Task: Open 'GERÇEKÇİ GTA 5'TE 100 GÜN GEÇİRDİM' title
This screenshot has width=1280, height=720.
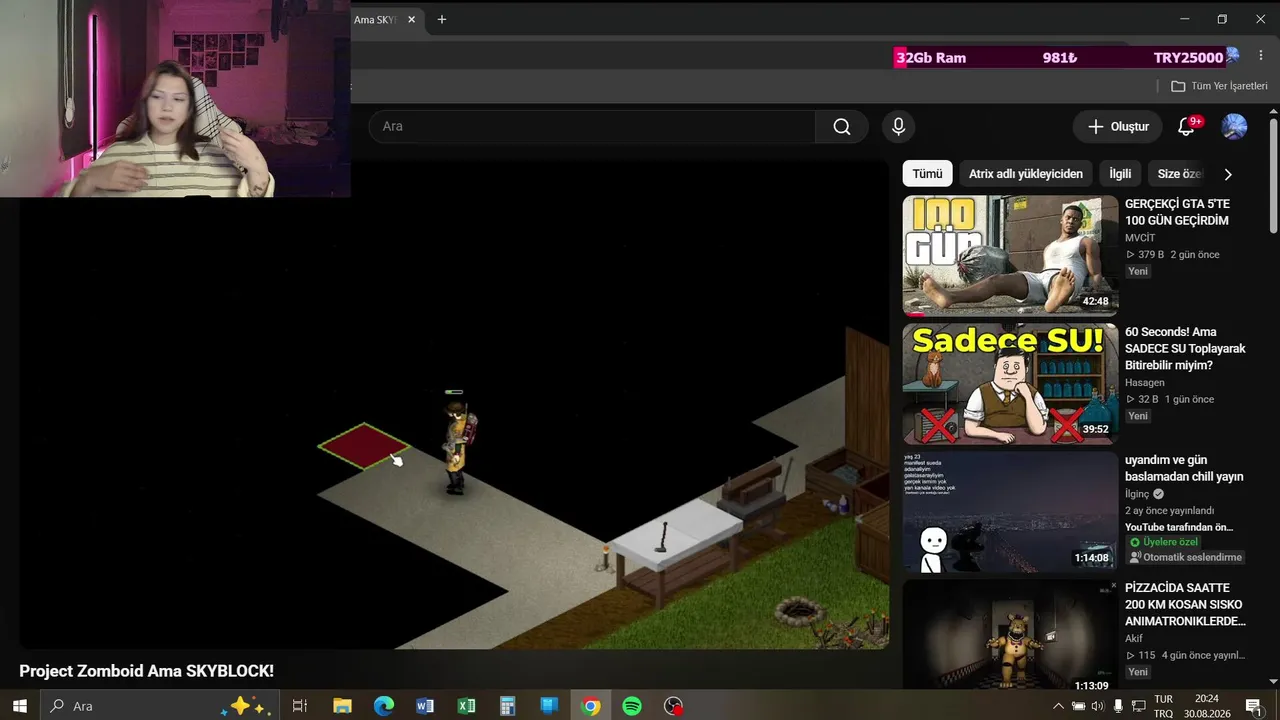Action: click(x=1177, y=212)
